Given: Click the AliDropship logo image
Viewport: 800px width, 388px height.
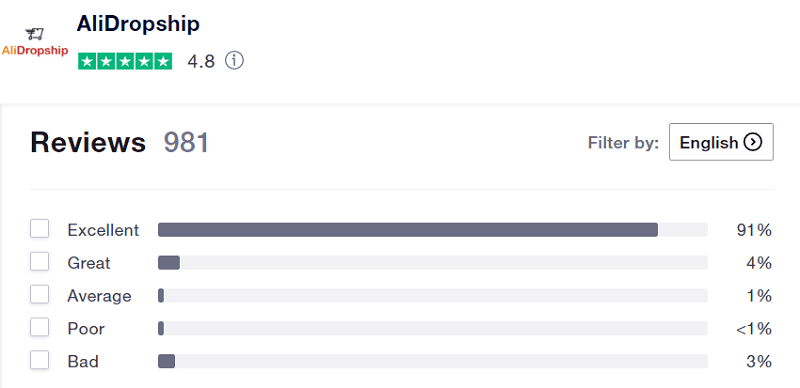Looking at the screenshot, I should pyautogui.click(x=35, y=42).
